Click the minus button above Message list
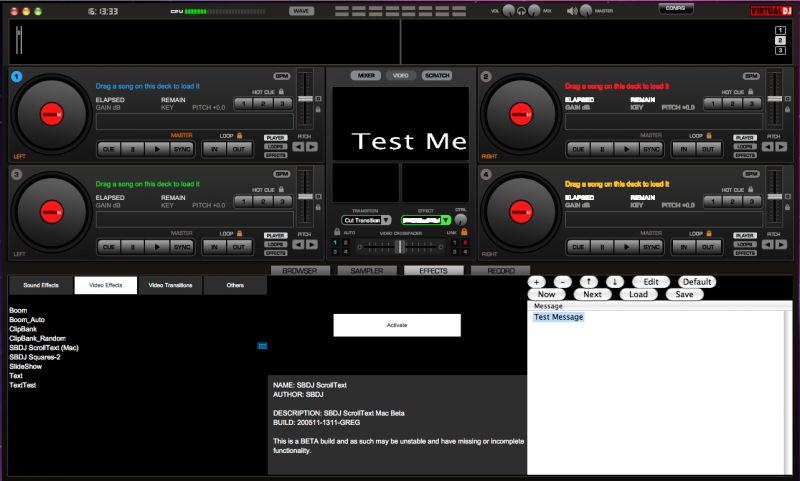800x481 pixels. point(562,282)
